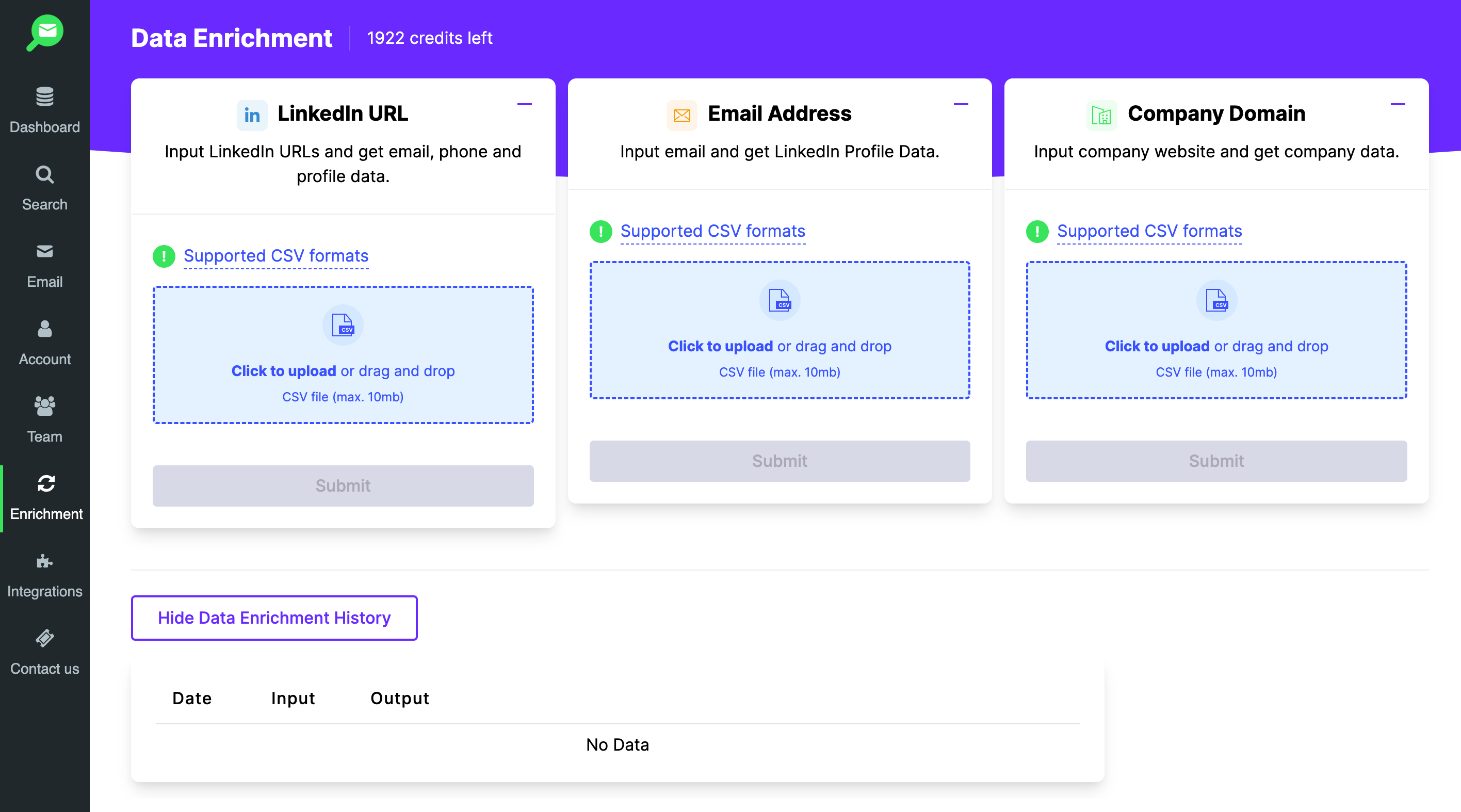1461x812 pixels.
Task: Open Integrations puzzle icon
Action: pos(45,561)
